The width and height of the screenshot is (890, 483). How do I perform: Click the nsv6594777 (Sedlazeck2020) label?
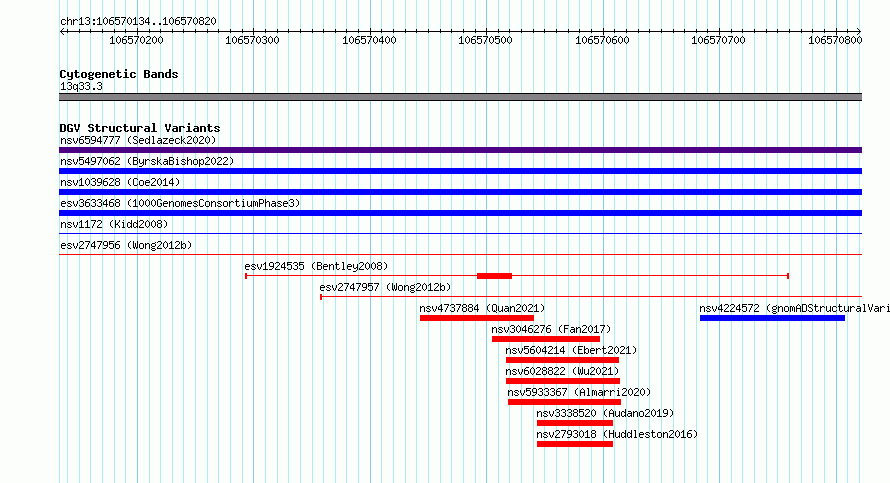pyautogui.click(x=138, y=140)
